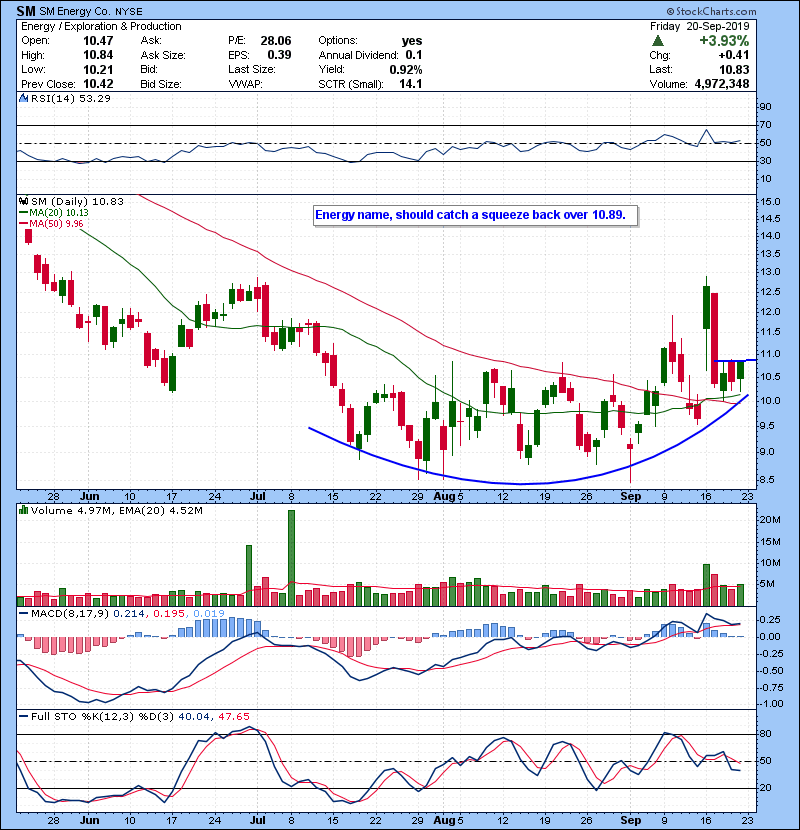Click the StockCharts.com copyright label

point(711,11)
